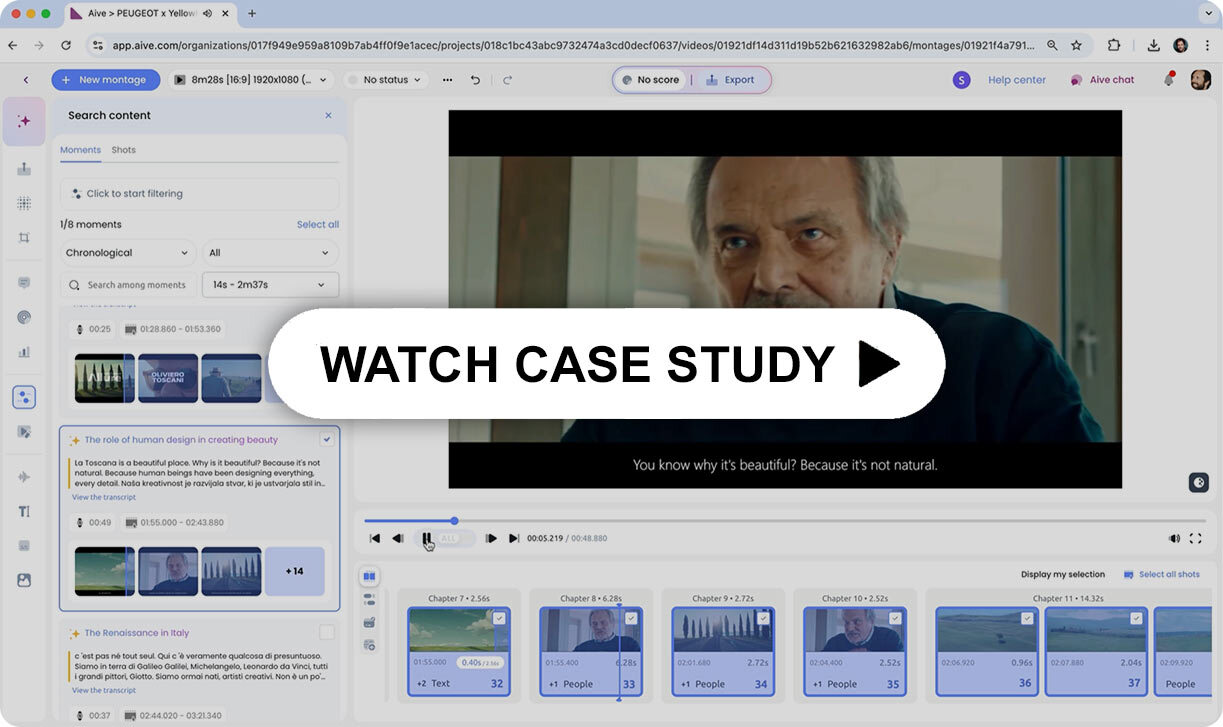This screenshot has width=1223, height=727.
Task: Reload the page in Chrome
Action: (x=66, y=45)
